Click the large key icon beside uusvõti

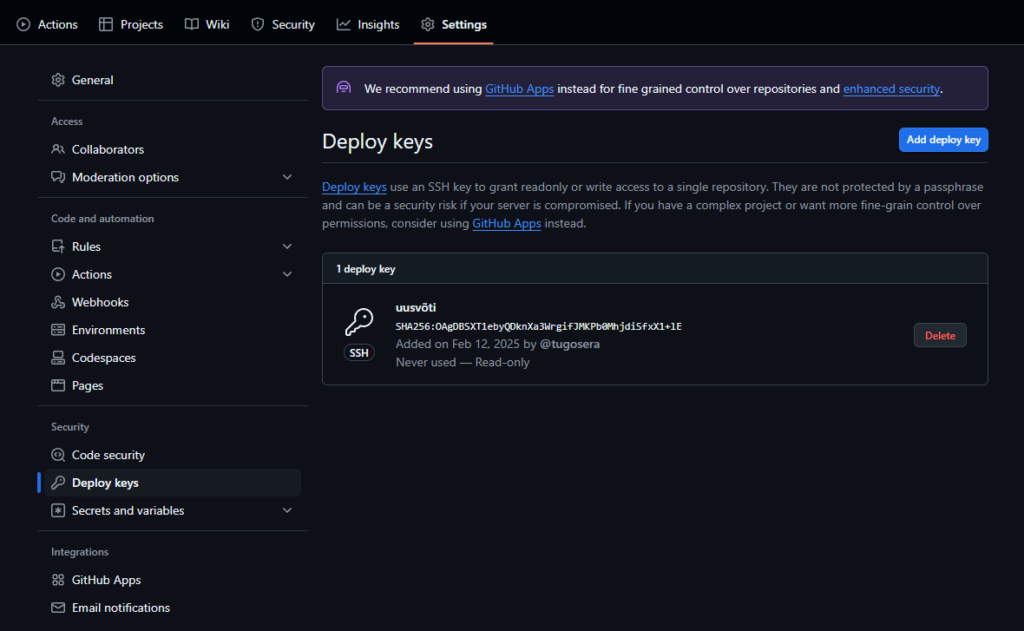(x=359, y=321)
